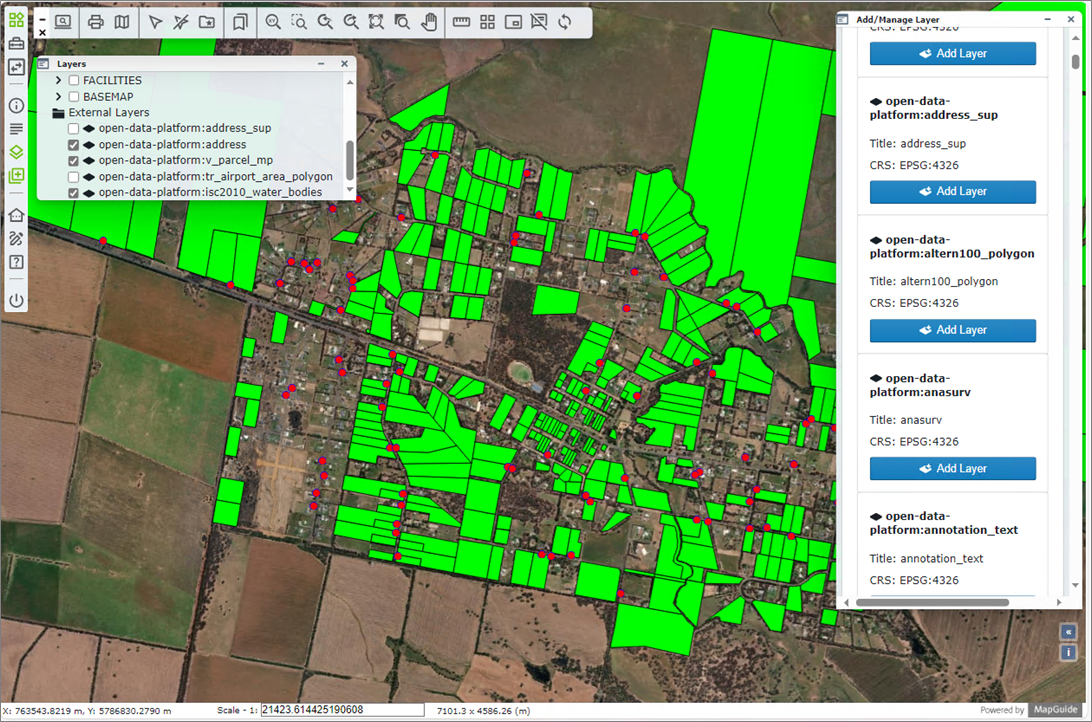Choose the Select arrow tool
Screen dimensions: 1092x722
[x=155, y=22]
